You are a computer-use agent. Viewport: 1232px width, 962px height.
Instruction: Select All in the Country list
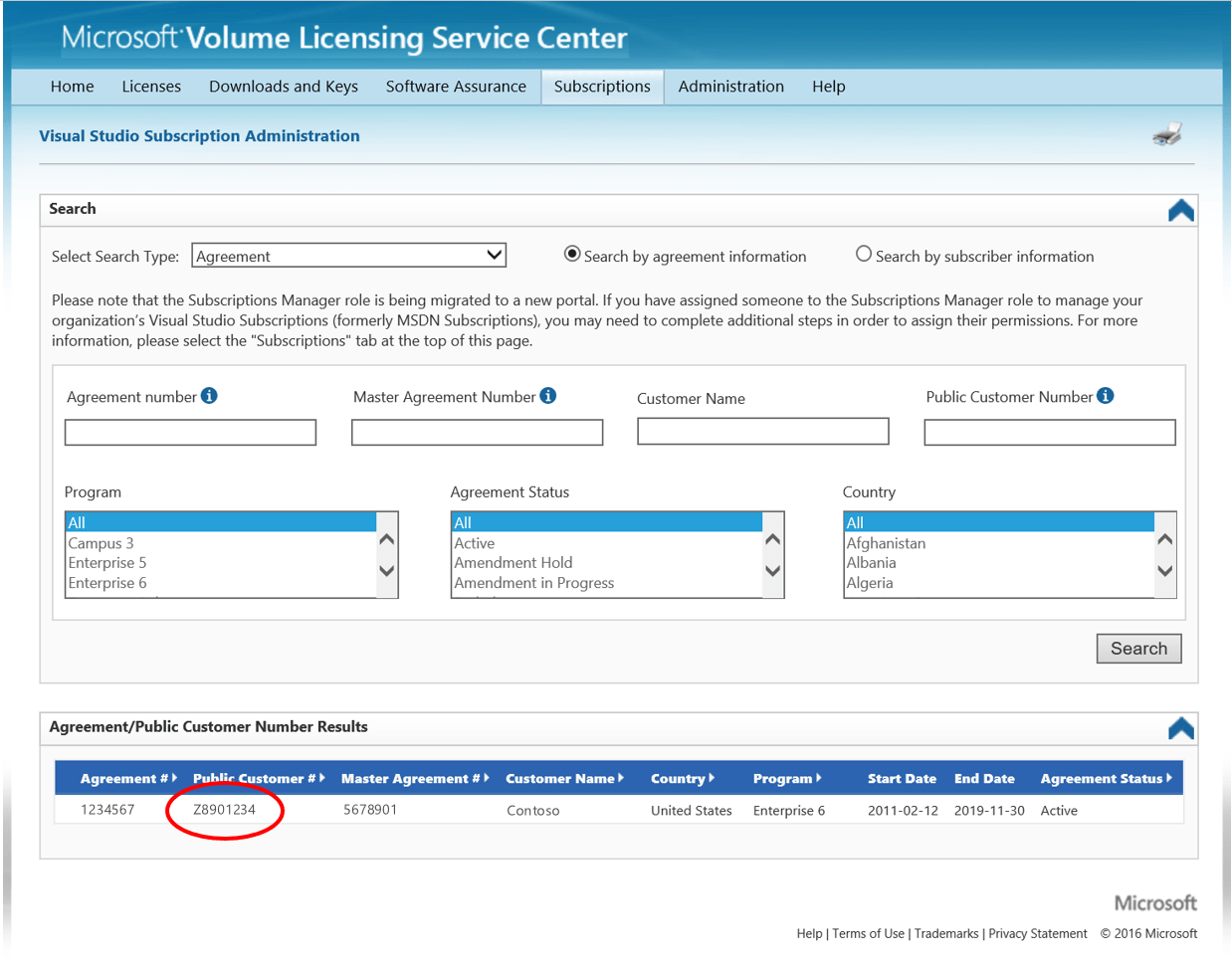click(999, 523)
